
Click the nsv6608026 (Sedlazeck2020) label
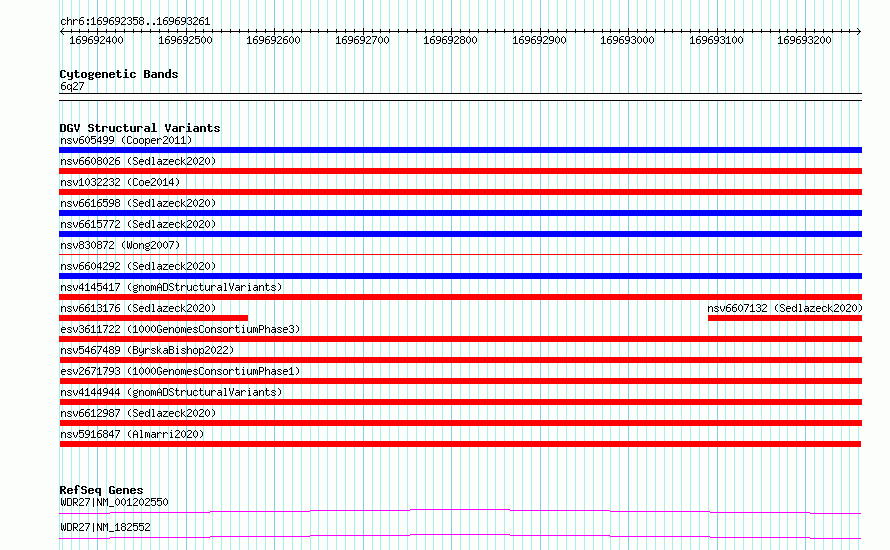tap(138, 161)
